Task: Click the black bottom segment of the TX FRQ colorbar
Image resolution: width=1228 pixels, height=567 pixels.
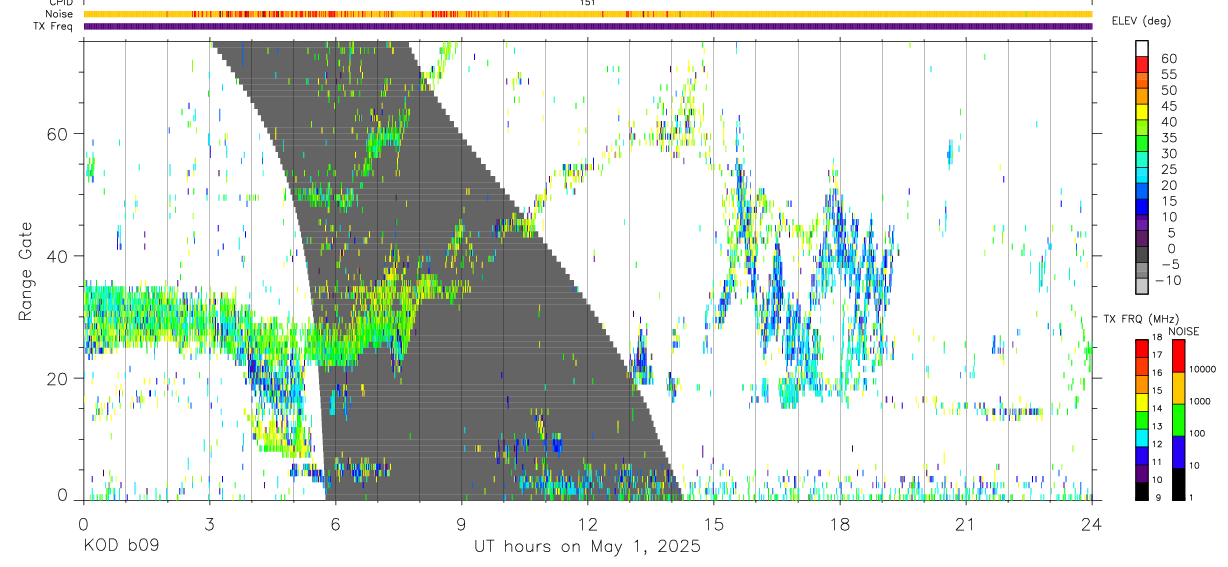Action: 1142,490
